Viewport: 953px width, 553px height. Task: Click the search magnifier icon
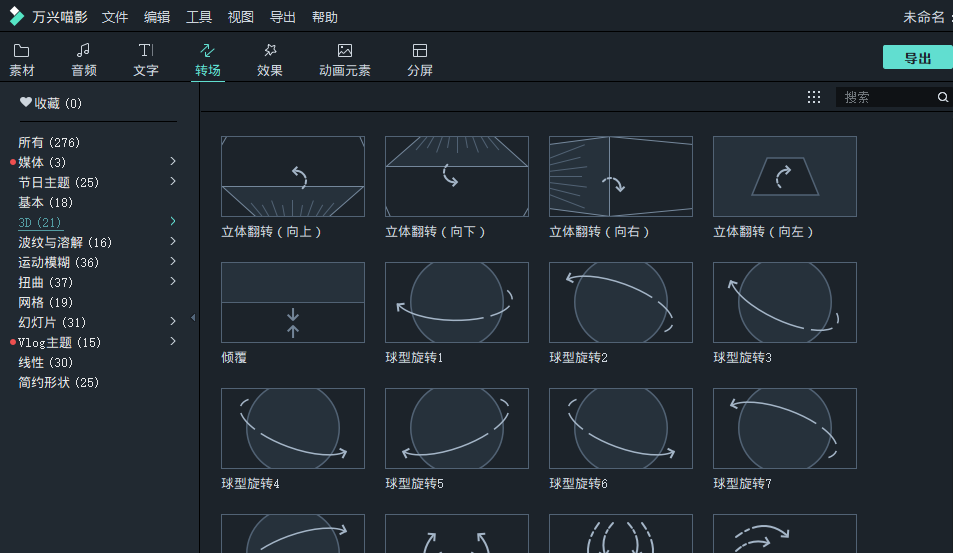(942, 97)
